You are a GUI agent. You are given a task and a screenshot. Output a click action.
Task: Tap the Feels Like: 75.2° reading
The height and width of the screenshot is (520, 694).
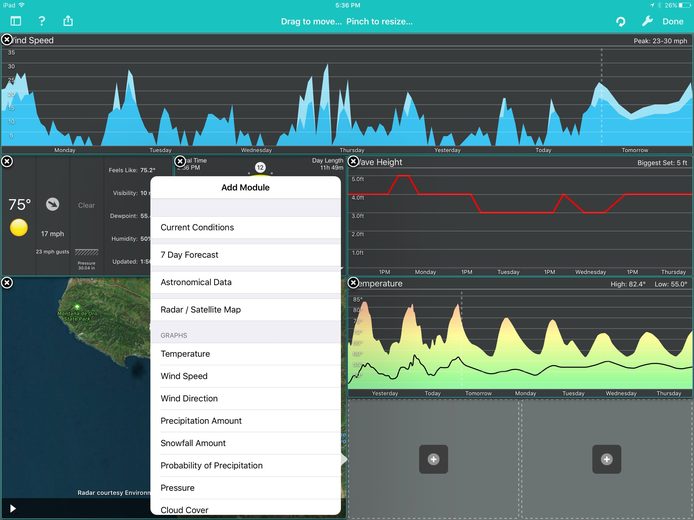click(x=132, y=170)
